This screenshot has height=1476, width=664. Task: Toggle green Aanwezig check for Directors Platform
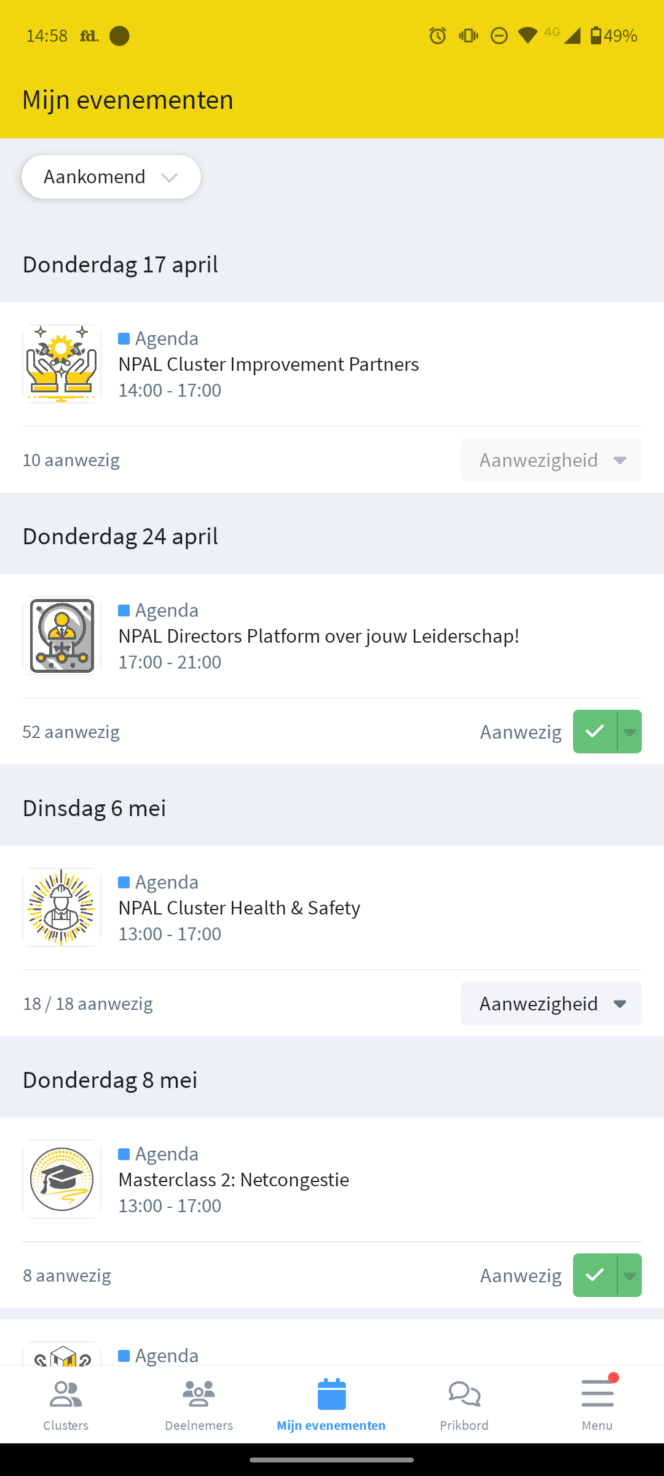click(595, 732)
